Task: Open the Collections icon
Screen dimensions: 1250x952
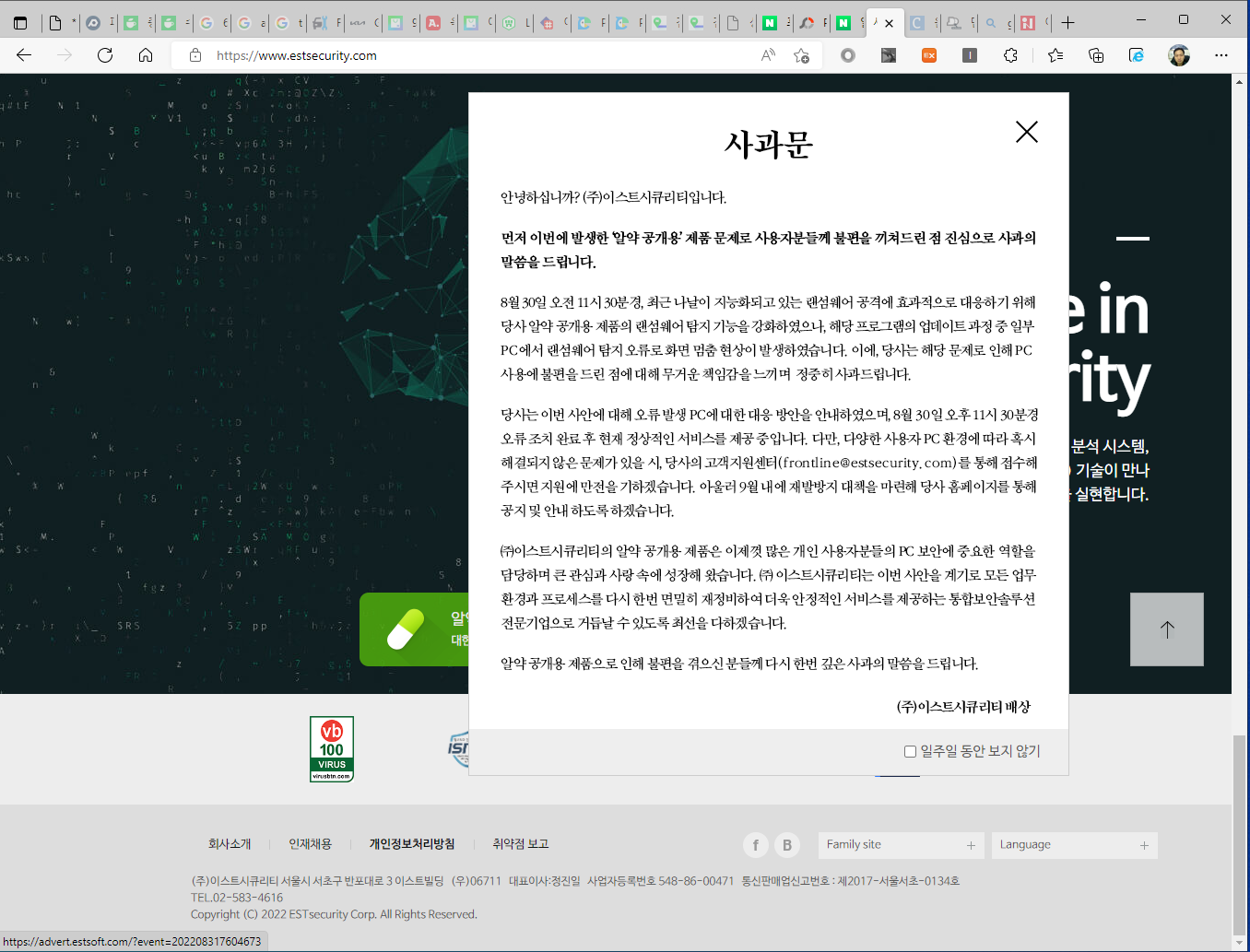Action: click(1096, 55)
